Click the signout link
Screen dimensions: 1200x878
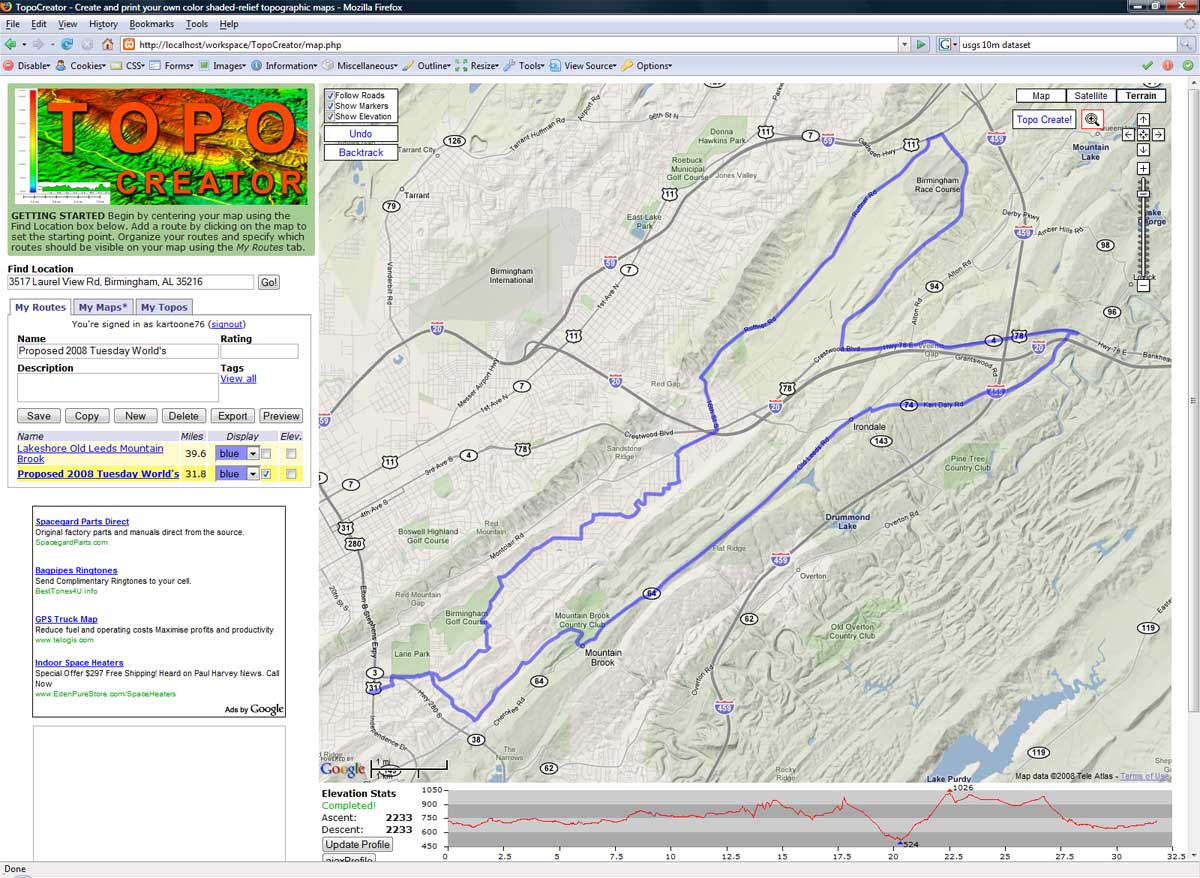pos(226,324)
